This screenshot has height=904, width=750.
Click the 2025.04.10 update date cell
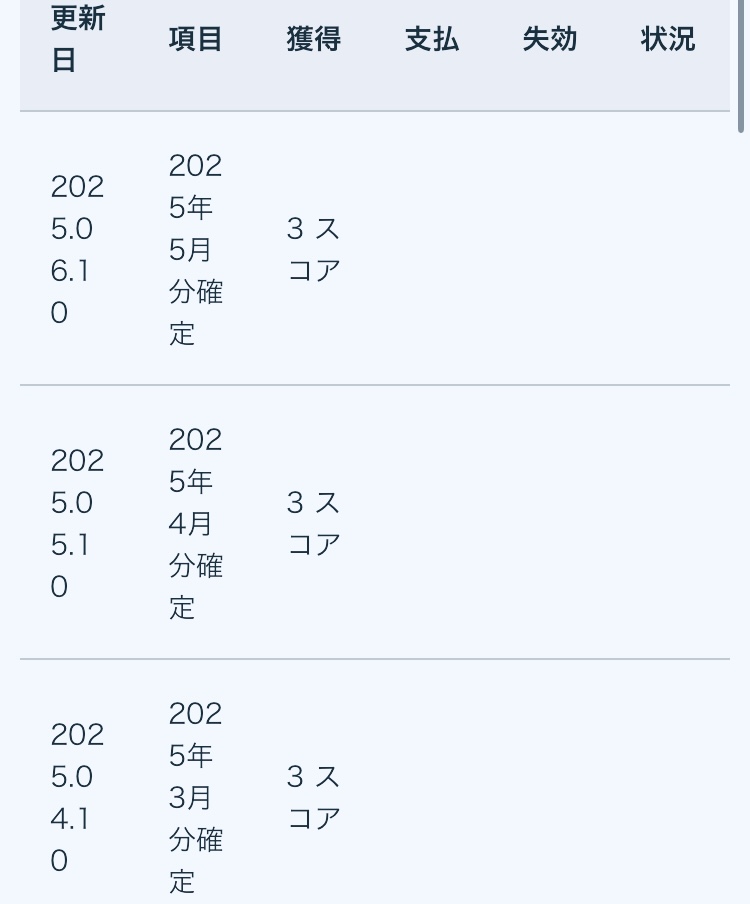[78, 796]
